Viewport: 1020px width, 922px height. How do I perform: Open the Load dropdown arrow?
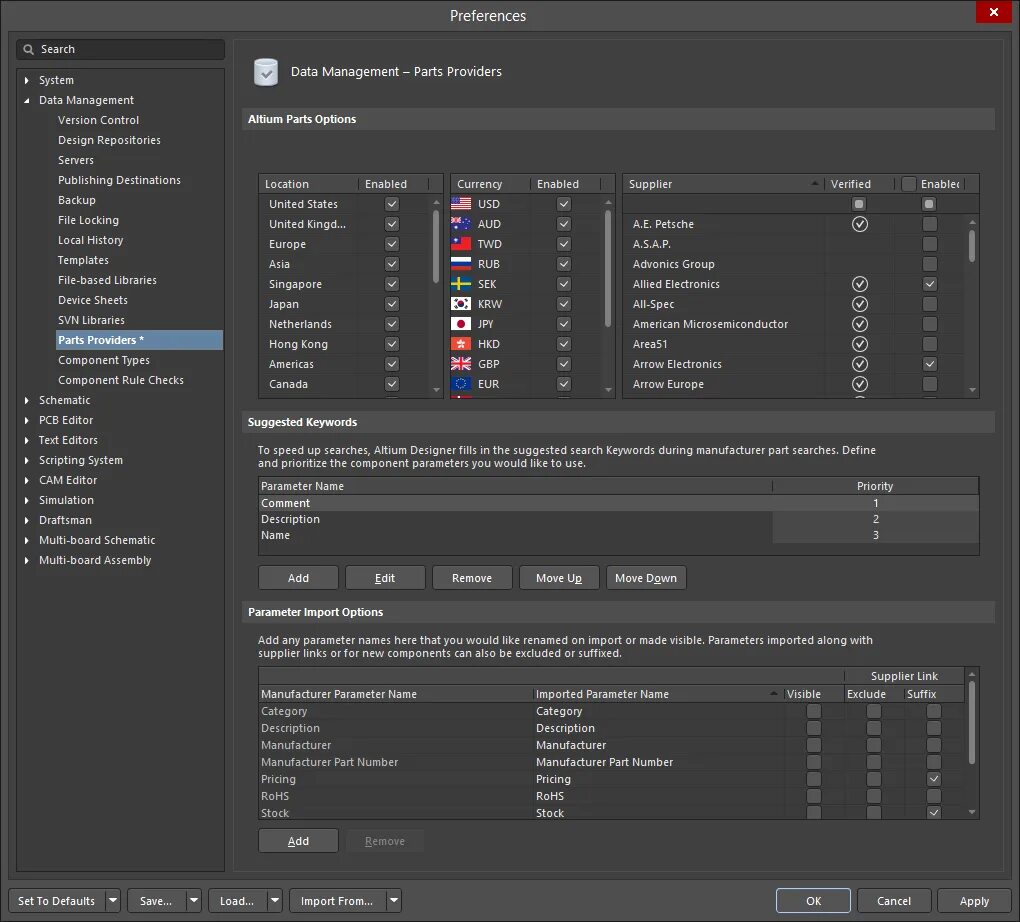click(275, 901)
